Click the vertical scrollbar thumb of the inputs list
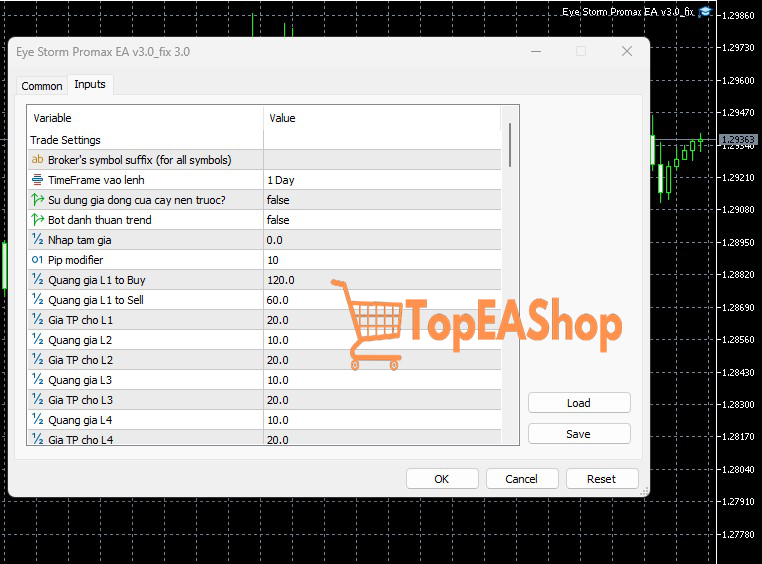 509,145
